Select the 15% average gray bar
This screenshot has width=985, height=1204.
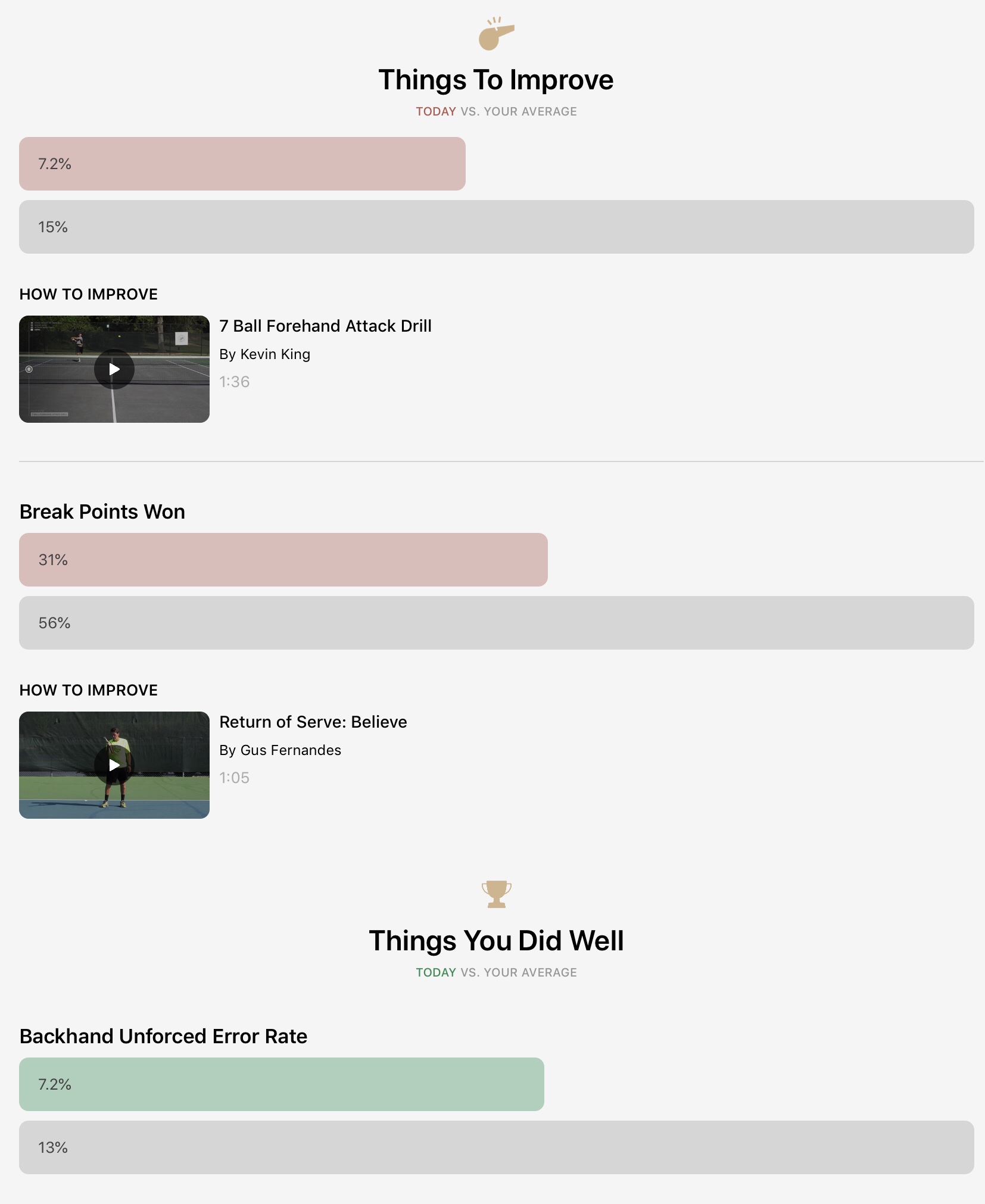497,227
